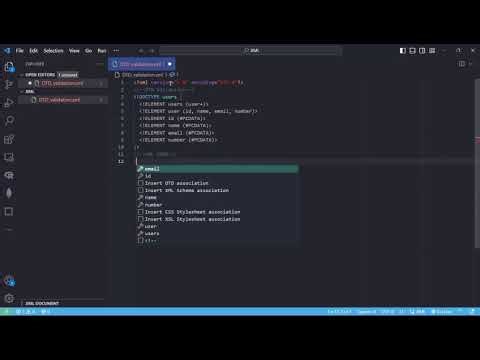Click the Prettier status bar item
Image resolution: width=480 pixels, height=360 pixels.
pyautogui.click(x=442, y=312)
